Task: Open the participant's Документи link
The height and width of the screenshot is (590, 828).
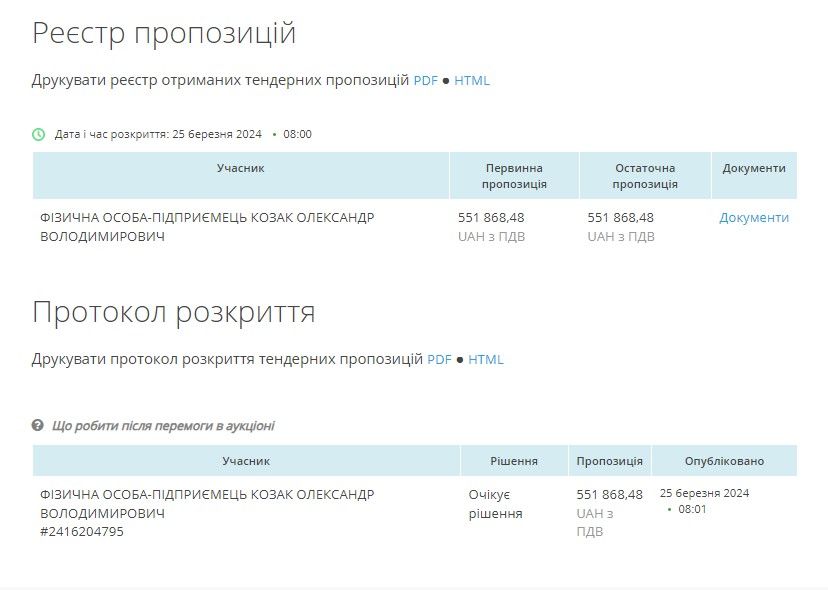Action: (755, 216)
